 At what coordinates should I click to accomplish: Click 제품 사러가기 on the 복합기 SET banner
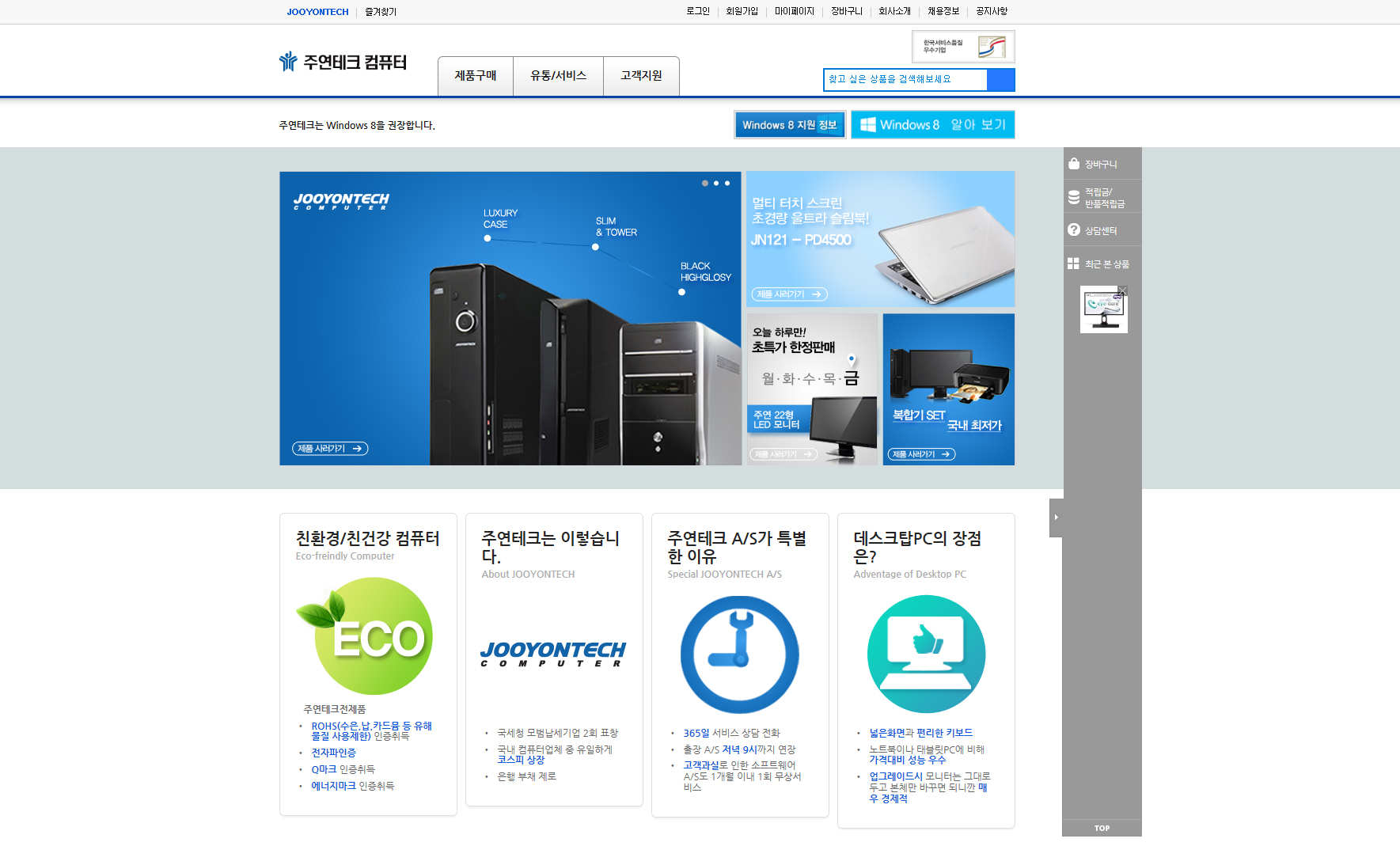tap(921, 454)
